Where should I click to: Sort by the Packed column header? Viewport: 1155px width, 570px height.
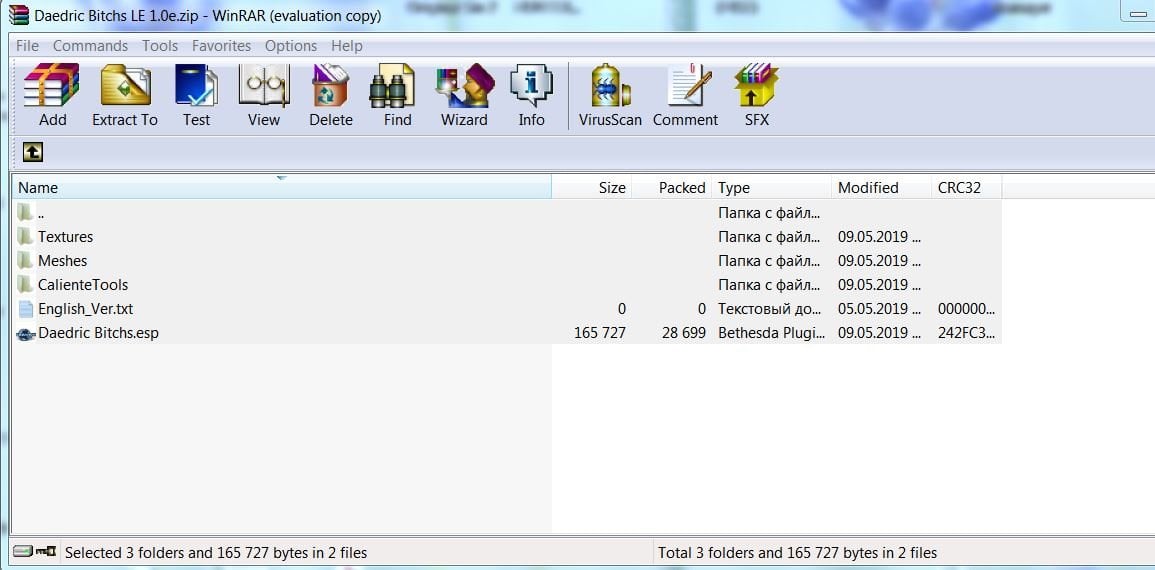click(672, 188)
